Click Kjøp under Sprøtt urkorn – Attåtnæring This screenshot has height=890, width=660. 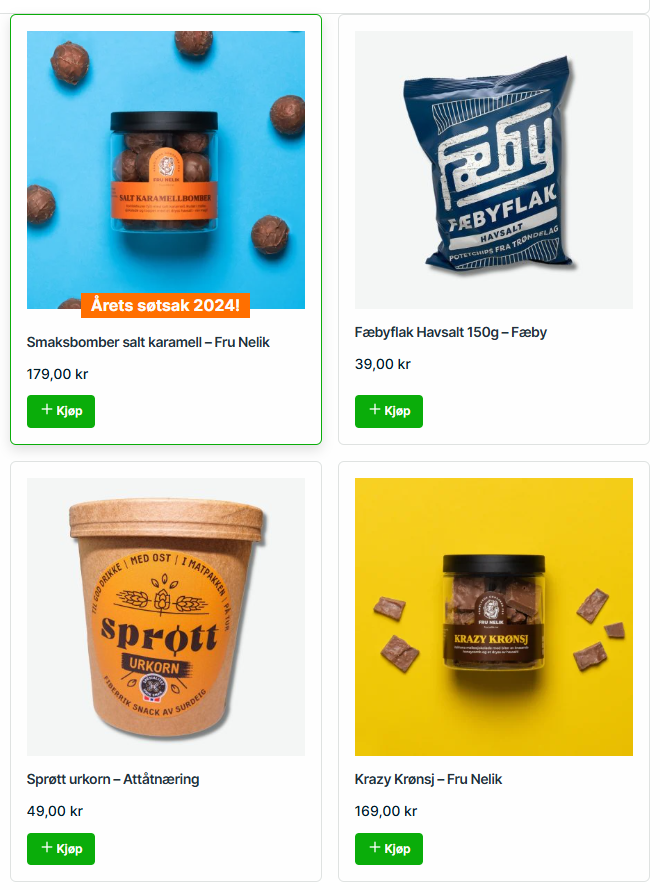coord(61,849)
